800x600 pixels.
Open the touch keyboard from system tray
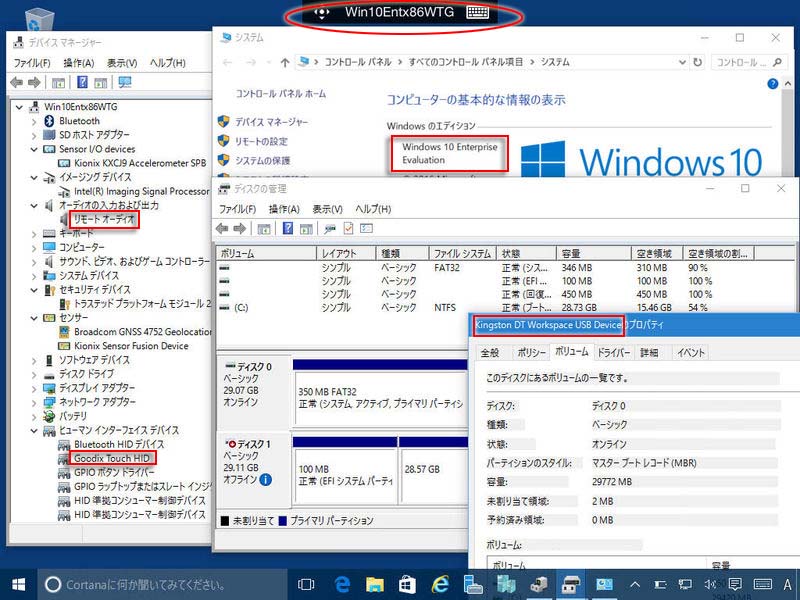coord(763,584)
